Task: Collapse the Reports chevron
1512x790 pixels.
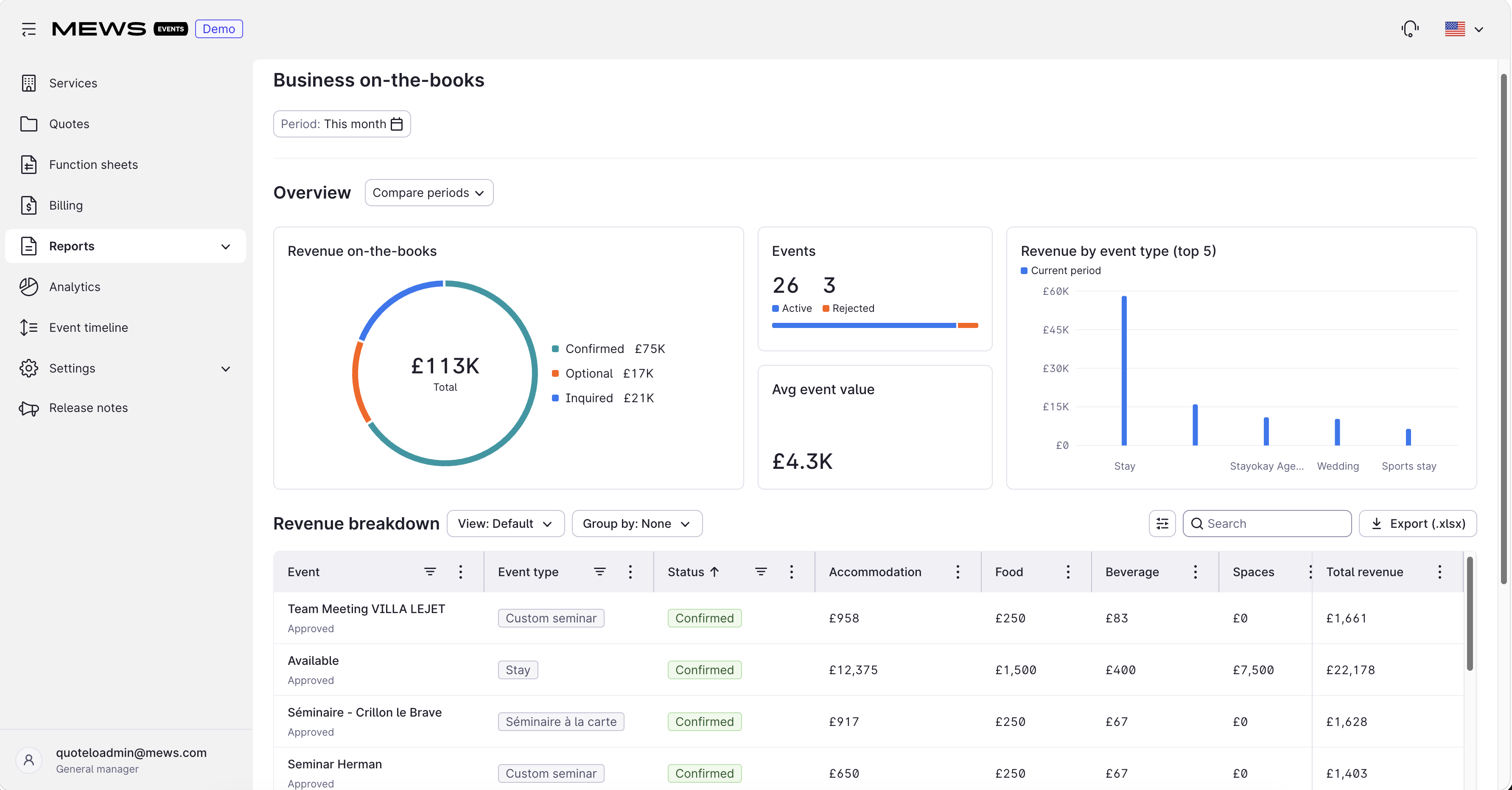Action: coord(225,247)
